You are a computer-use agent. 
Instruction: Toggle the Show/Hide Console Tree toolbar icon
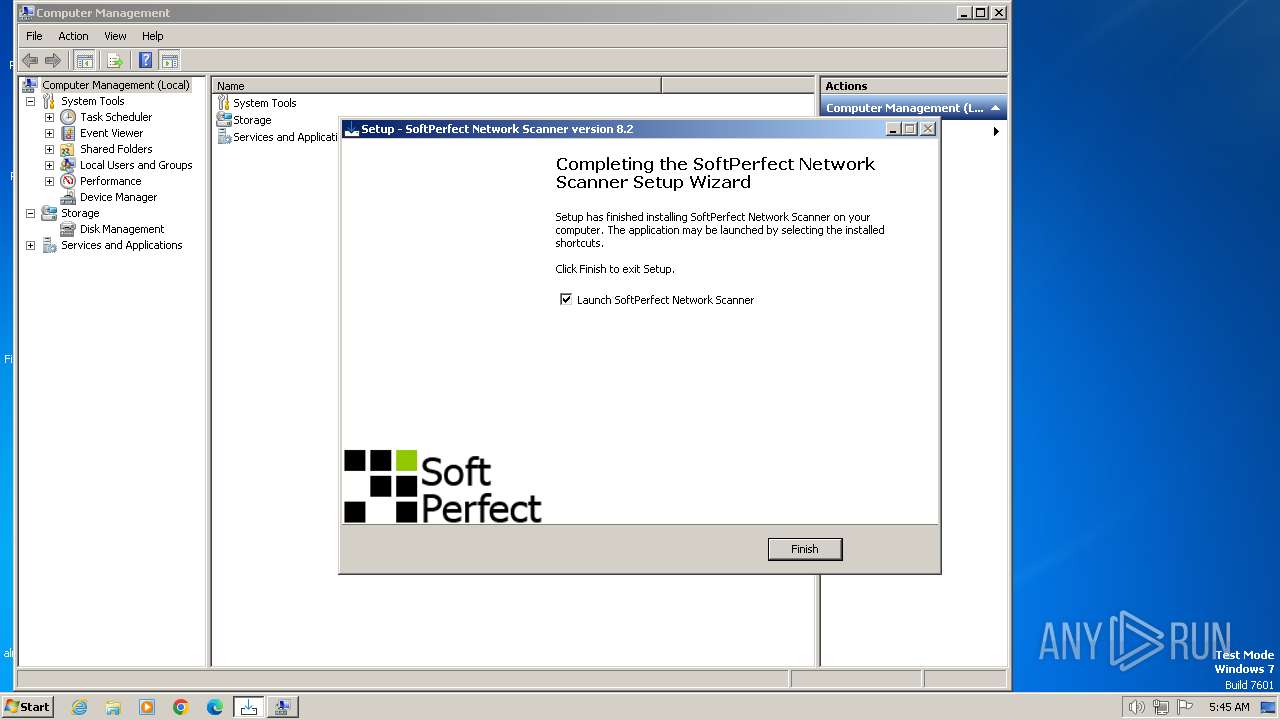tap(85, 60)
